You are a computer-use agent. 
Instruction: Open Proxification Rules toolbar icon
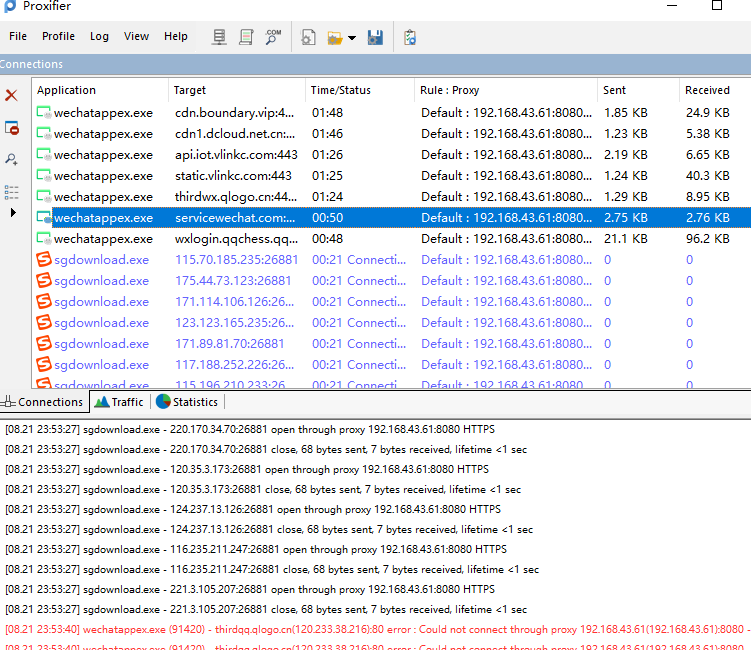click(x=246, y=37)
